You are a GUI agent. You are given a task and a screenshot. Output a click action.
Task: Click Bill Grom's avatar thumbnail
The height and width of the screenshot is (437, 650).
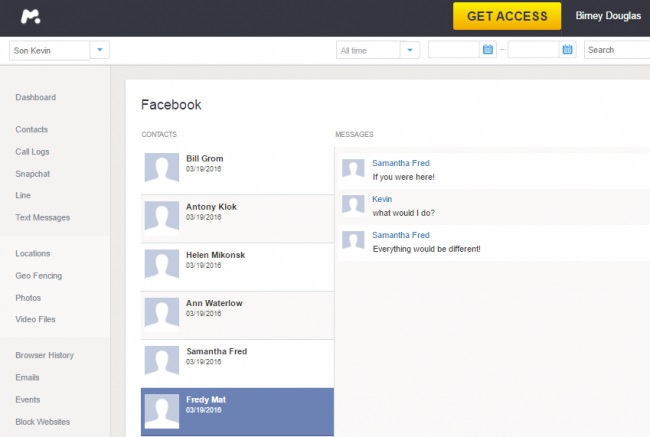162,168
